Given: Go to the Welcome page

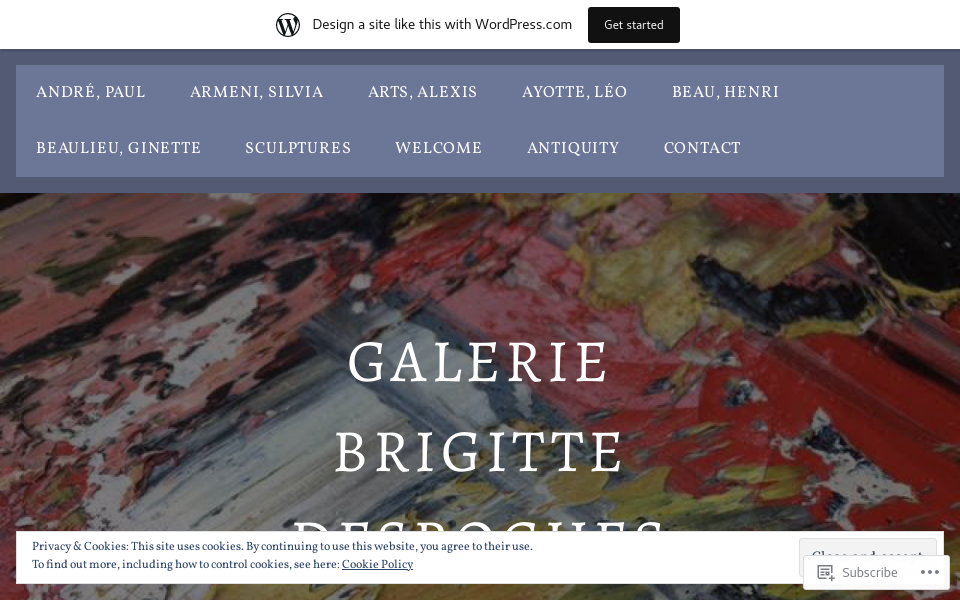Looking at the screenshot, I should pyautogui.click(x=438, y=148).
